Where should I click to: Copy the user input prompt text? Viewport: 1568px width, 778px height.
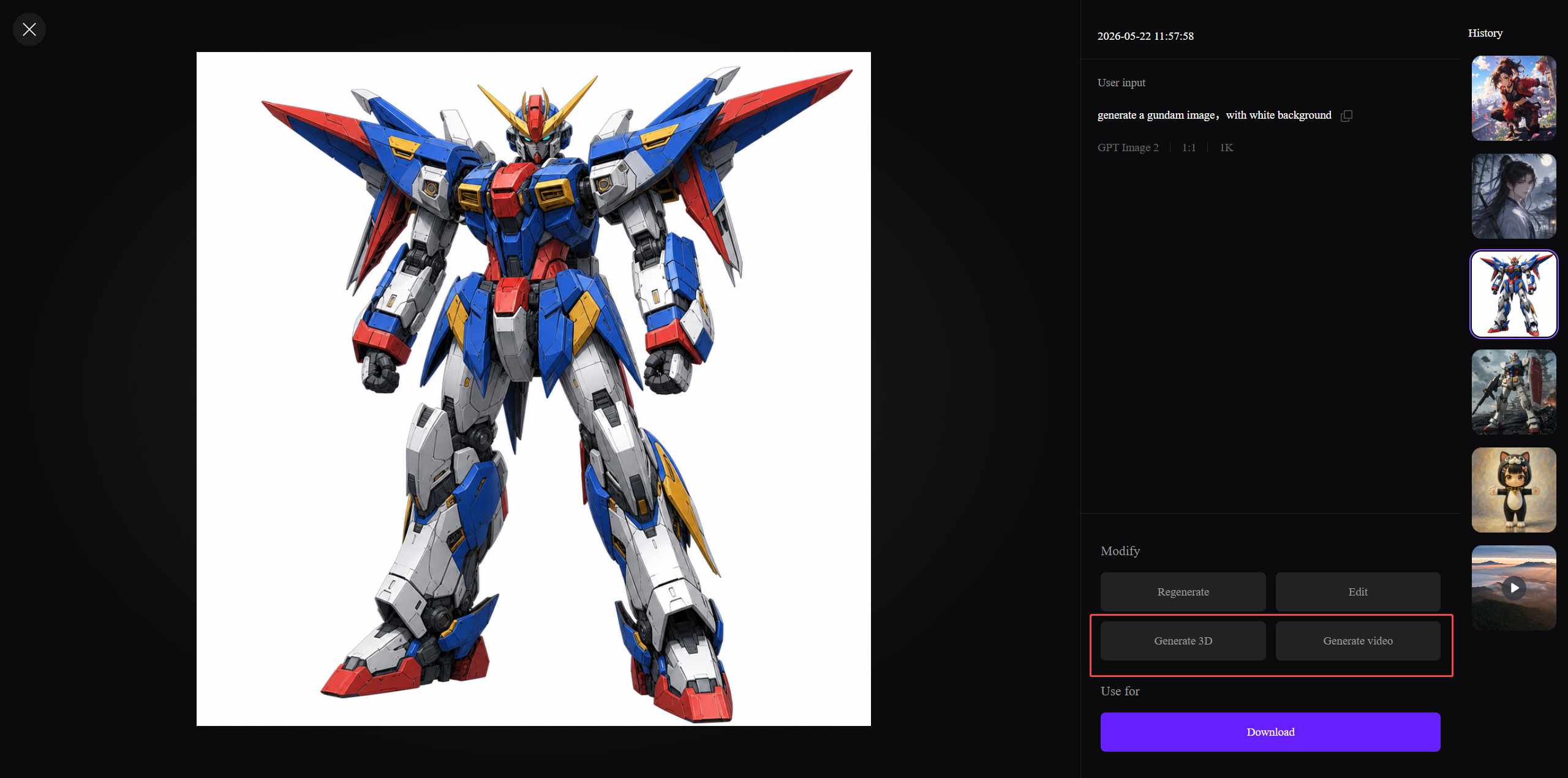pos(1346,116)
